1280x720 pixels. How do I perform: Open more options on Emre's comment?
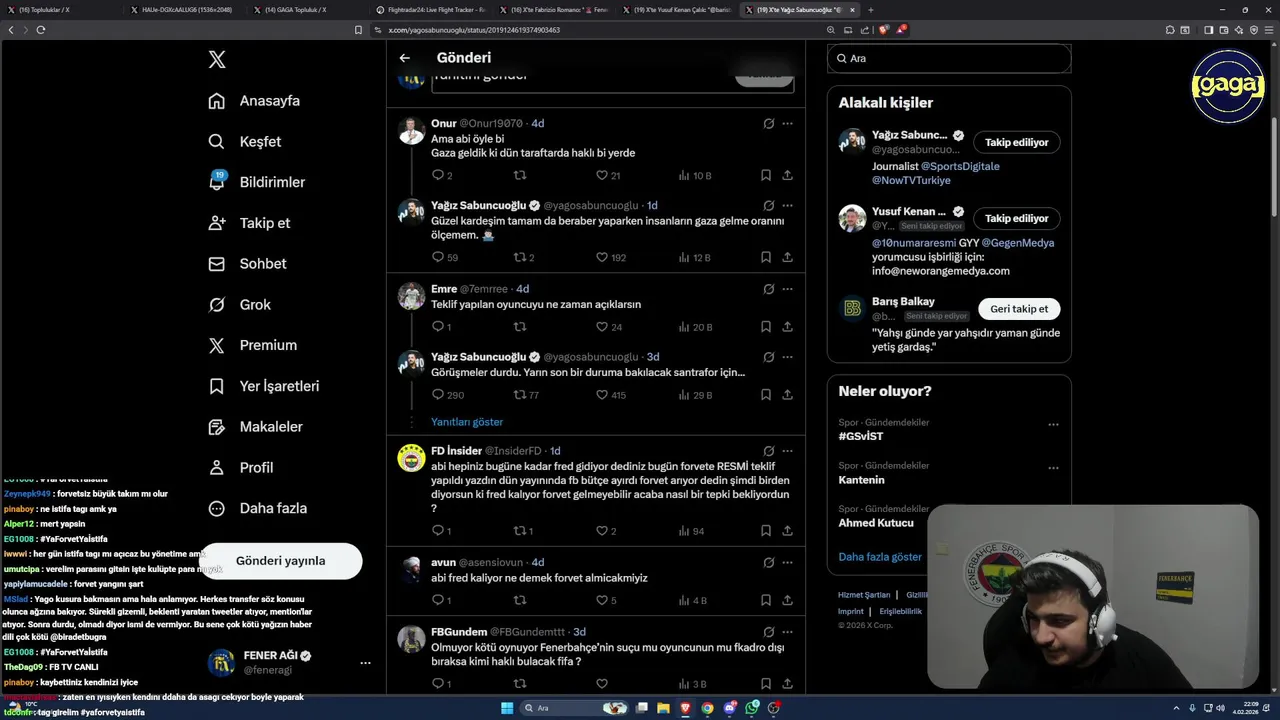coord(788,289)
